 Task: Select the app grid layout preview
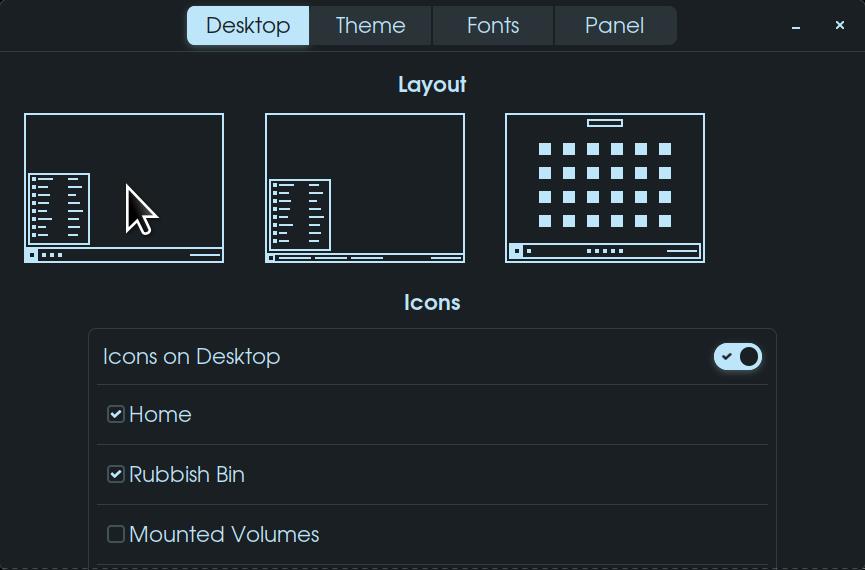click(605, 188)
